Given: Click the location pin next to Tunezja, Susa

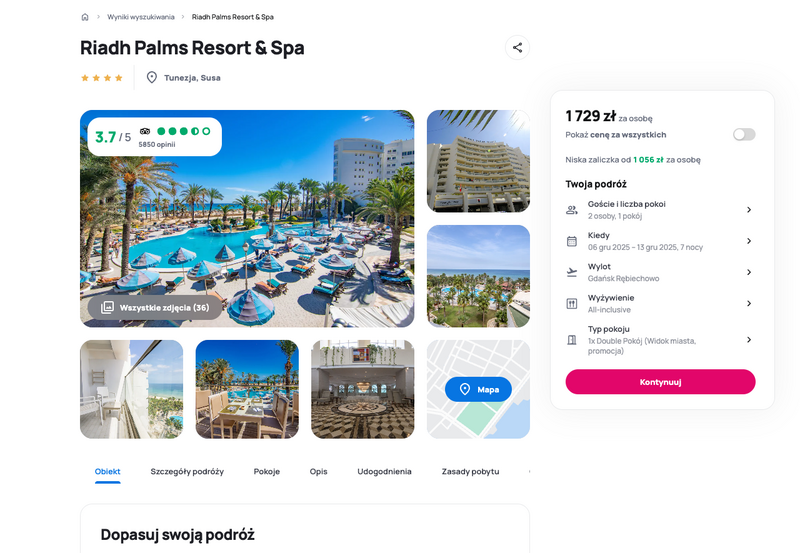Looking at the screenshot, I should [152, 78].
